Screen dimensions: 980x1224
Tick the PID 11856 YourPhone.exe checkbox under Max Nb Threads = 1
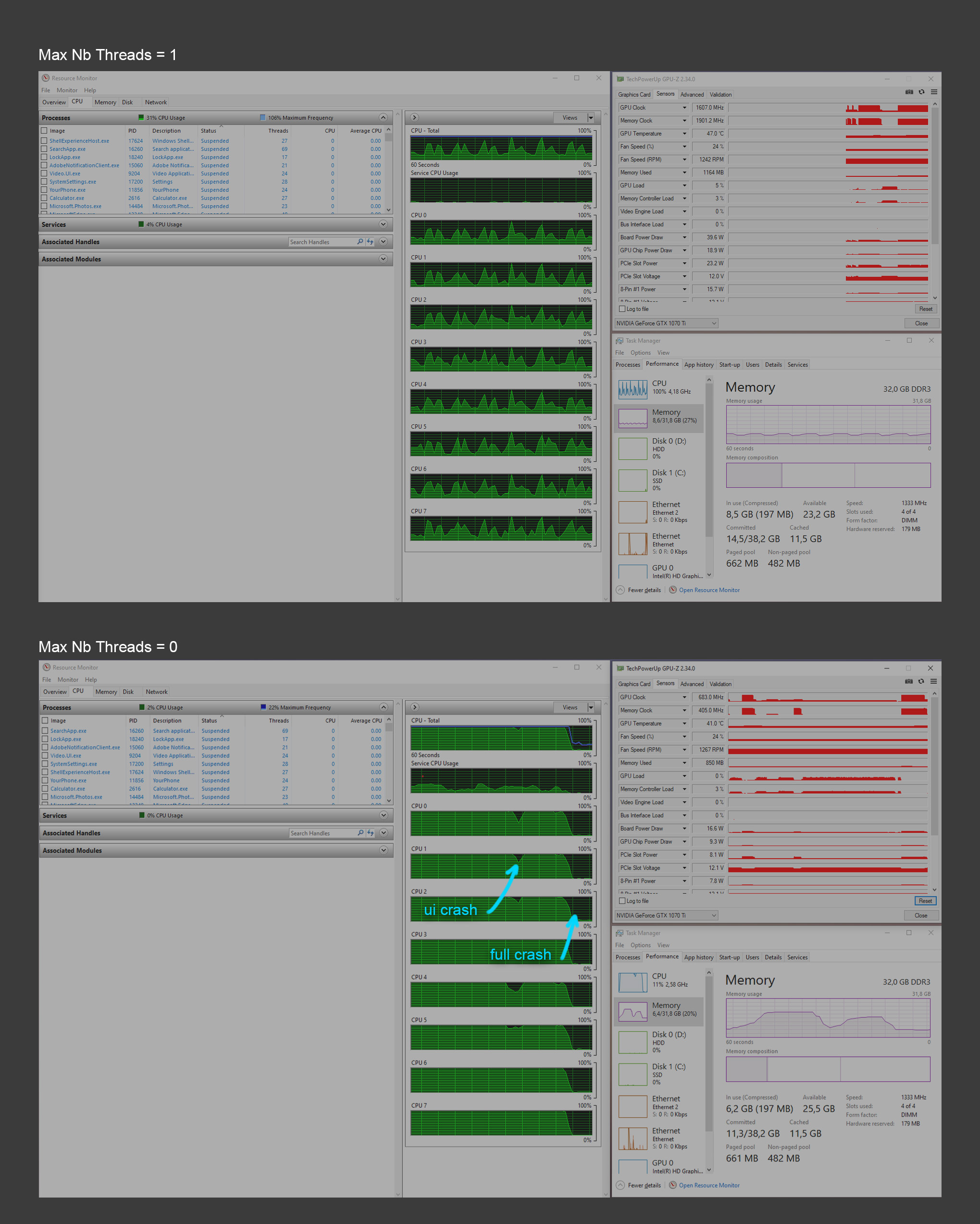coord(44,190)
